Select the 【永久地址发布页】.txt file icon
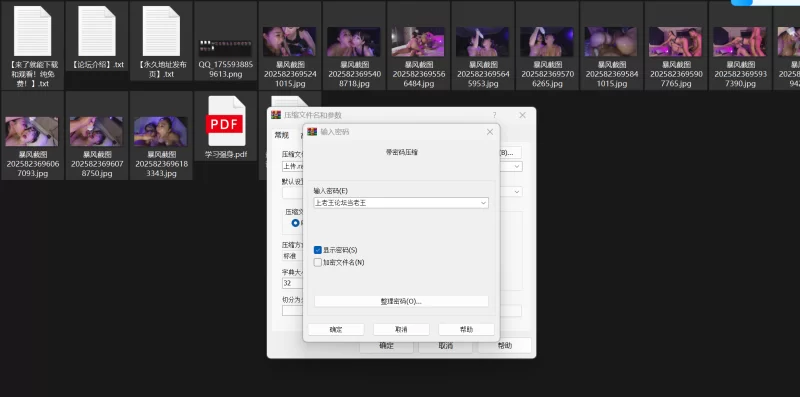 click(x=161, y=31)
